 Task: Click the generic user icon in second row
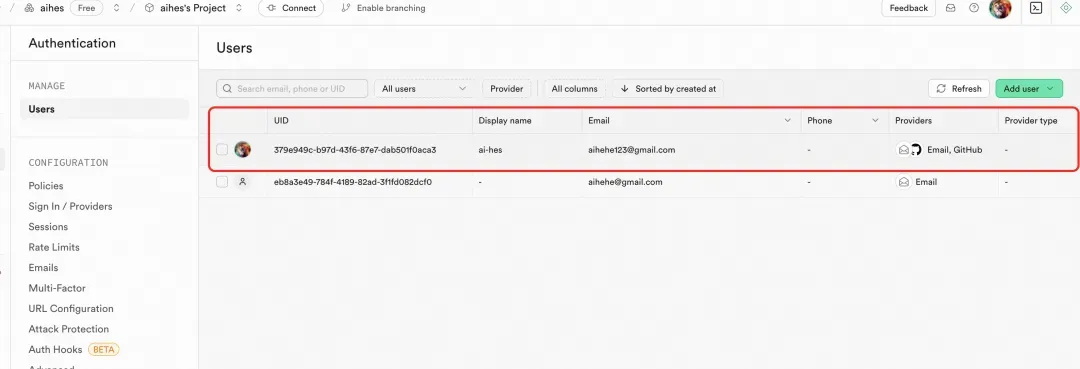pyautogui.click(x=242, y=182)
